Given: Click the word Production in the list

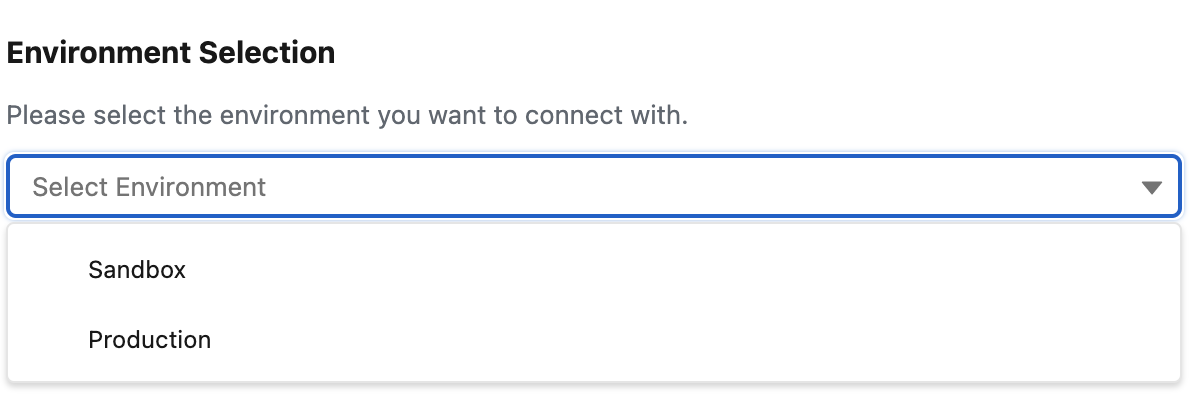Looking at the screenshot, I should 150,340.
